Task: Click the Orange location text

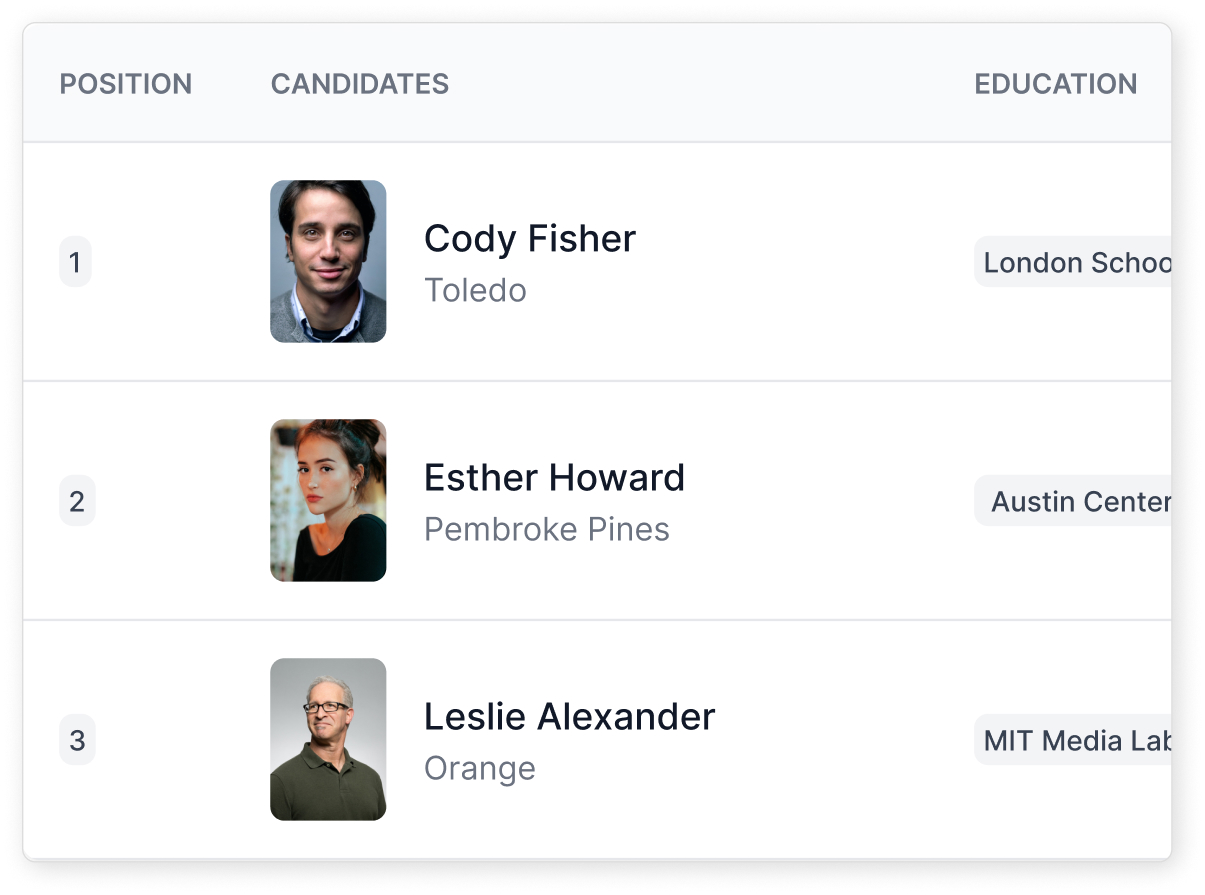Action: (480, 769)
